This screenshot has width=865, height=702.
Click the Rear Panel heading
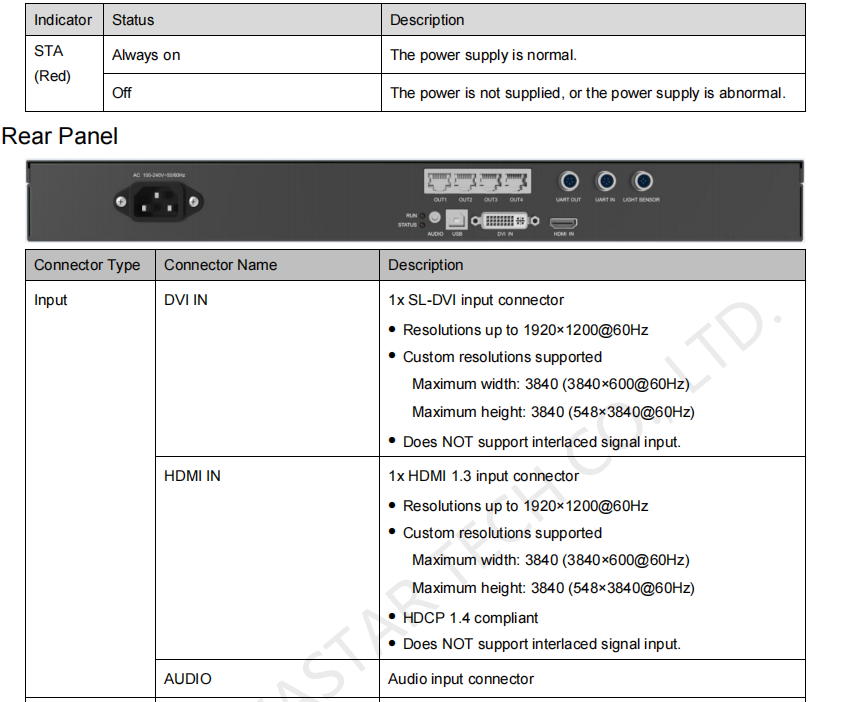[61, 137]
